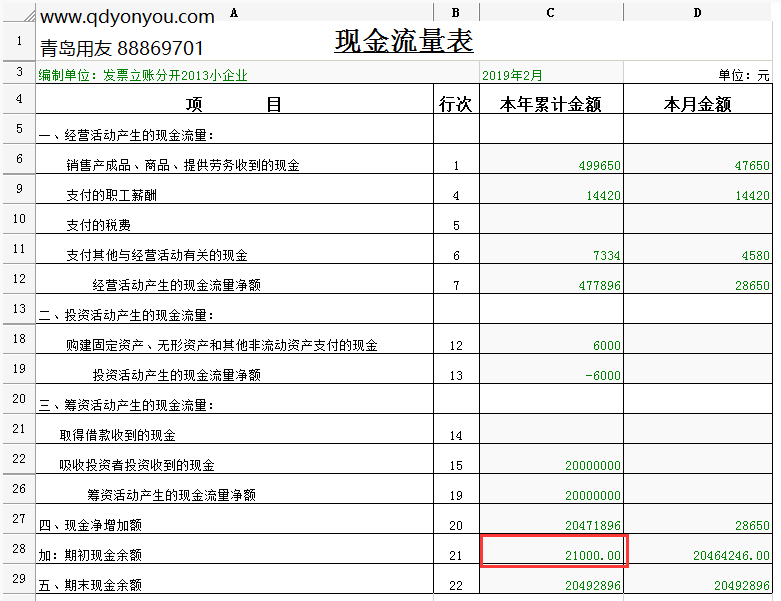Click 购建固定资产 payment row label
This screenshot has width=781, height=601.
point(222,346)
